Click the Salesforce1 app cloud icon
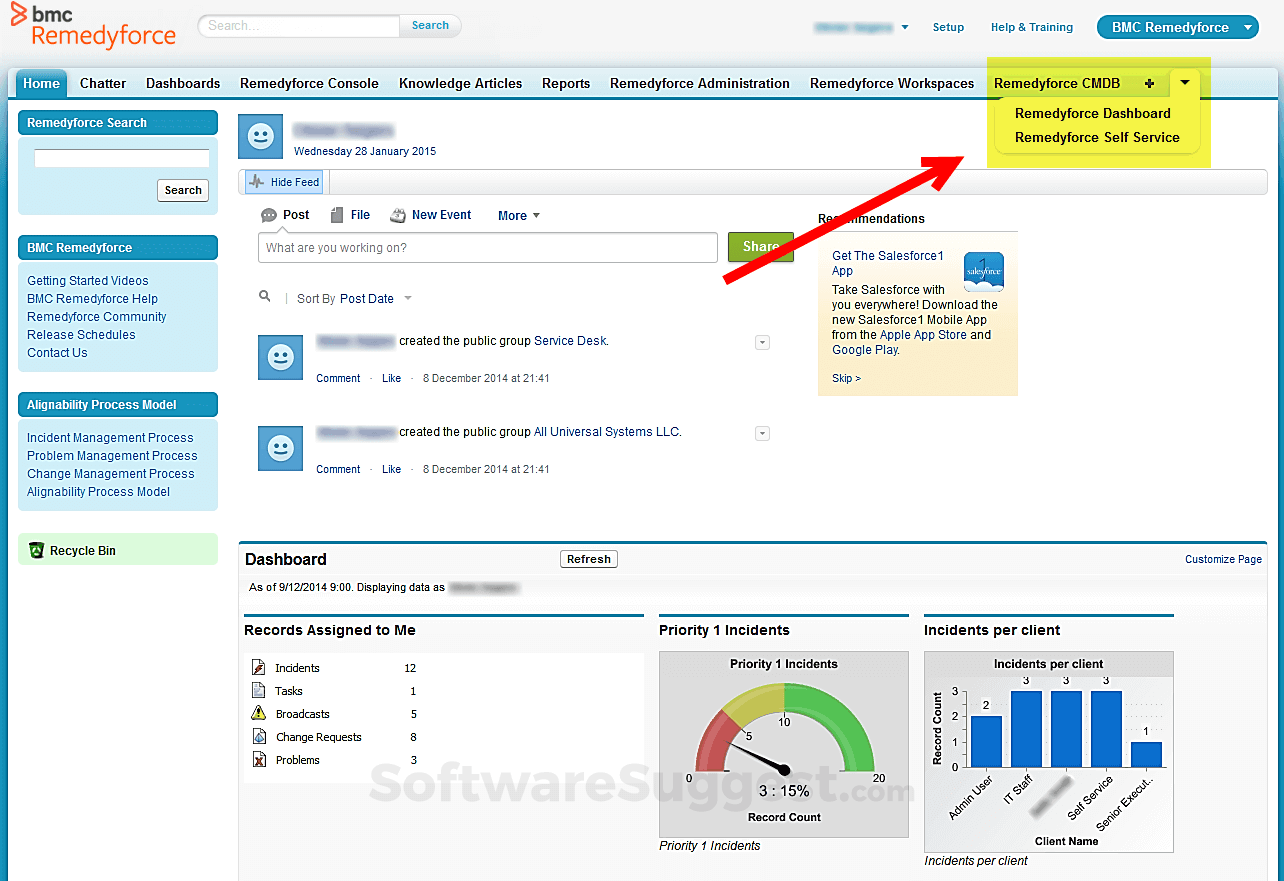 pos(983,272)
